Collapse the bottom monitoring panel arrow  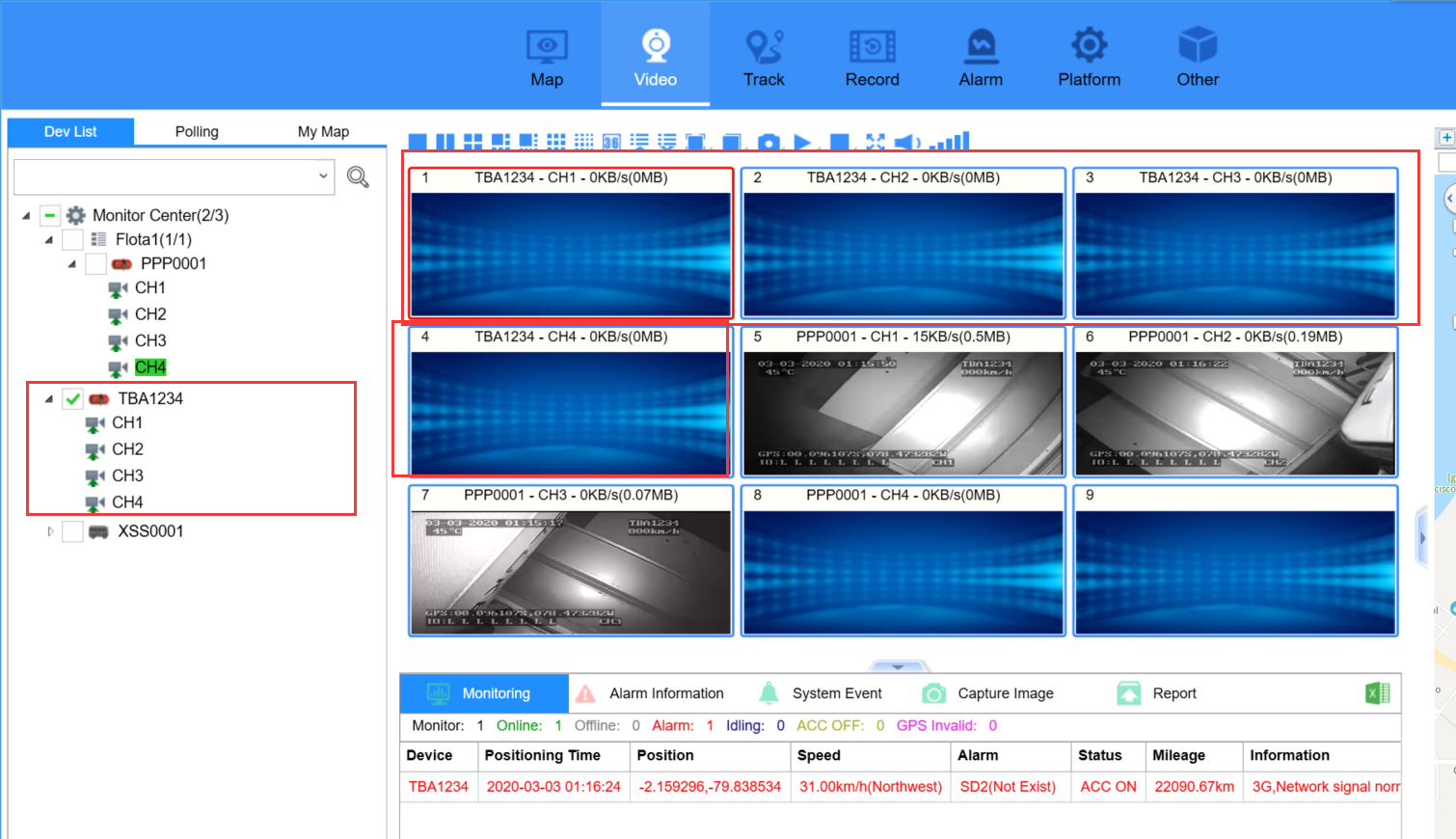(x=898, y=666)
